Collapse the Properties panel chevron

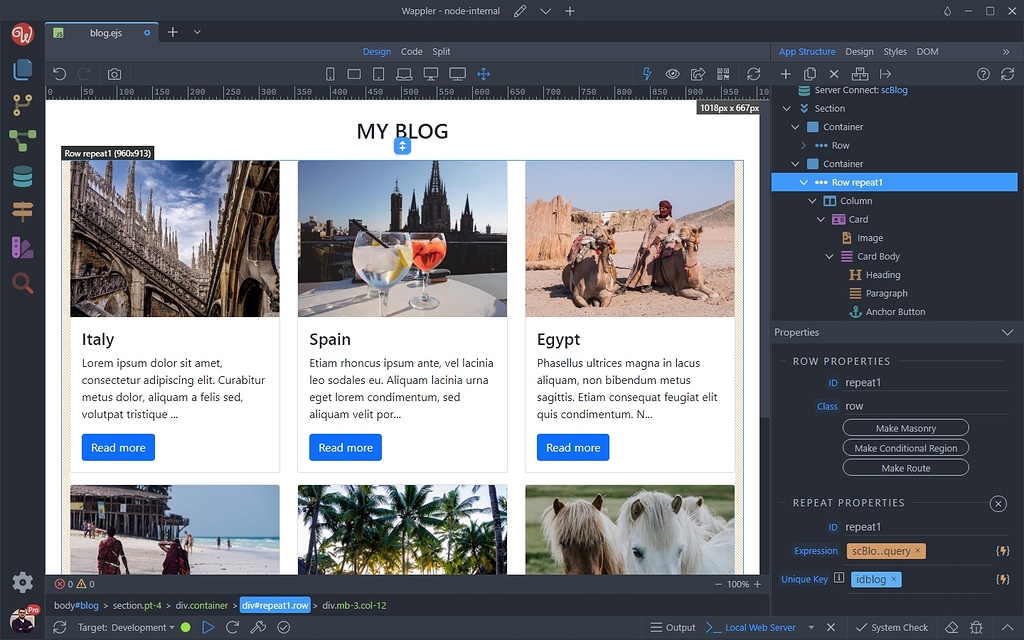[1008, 331]
